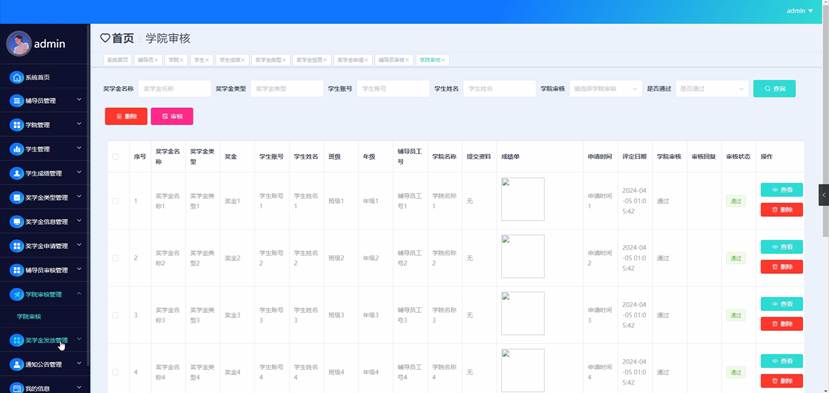Switch to the 系统首页 tab
829x393 pixels.
click(x=117, y=60)
